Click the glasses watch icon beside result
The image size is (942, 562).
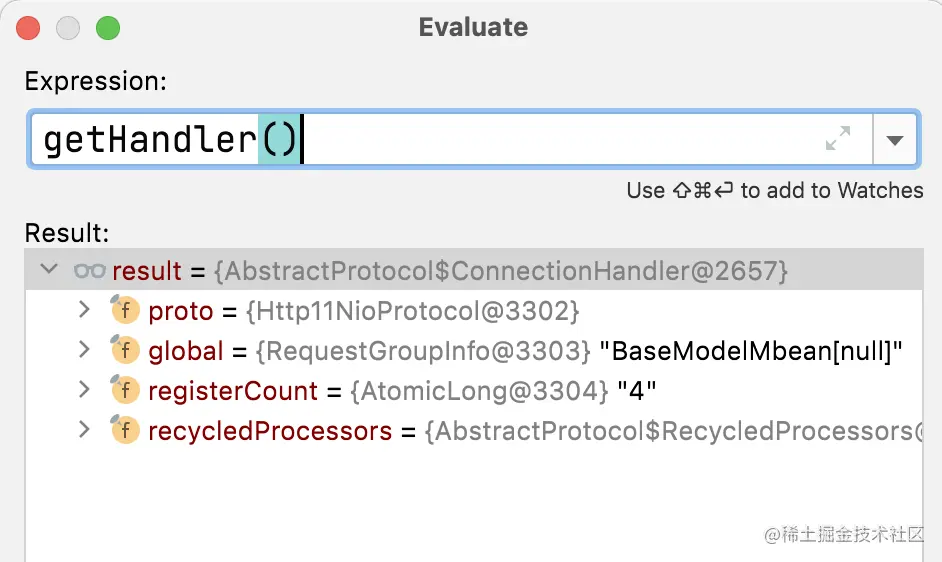tap(90, 271)
